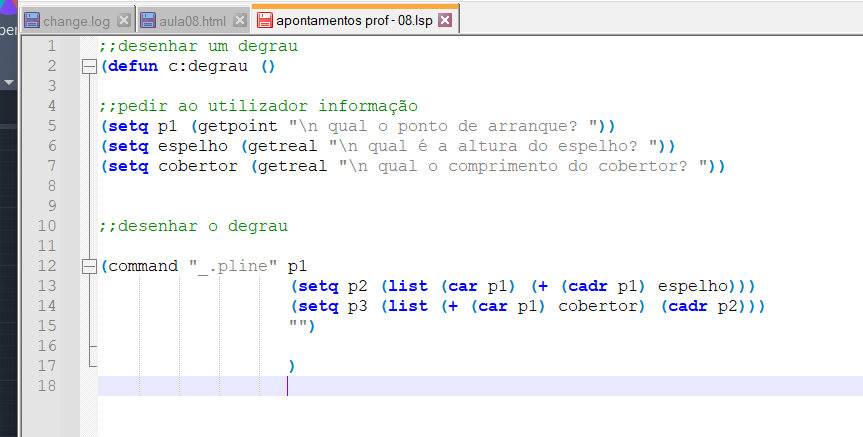Place cursor in the highlighted line 18
863x437 pixels.
[480, 386]
